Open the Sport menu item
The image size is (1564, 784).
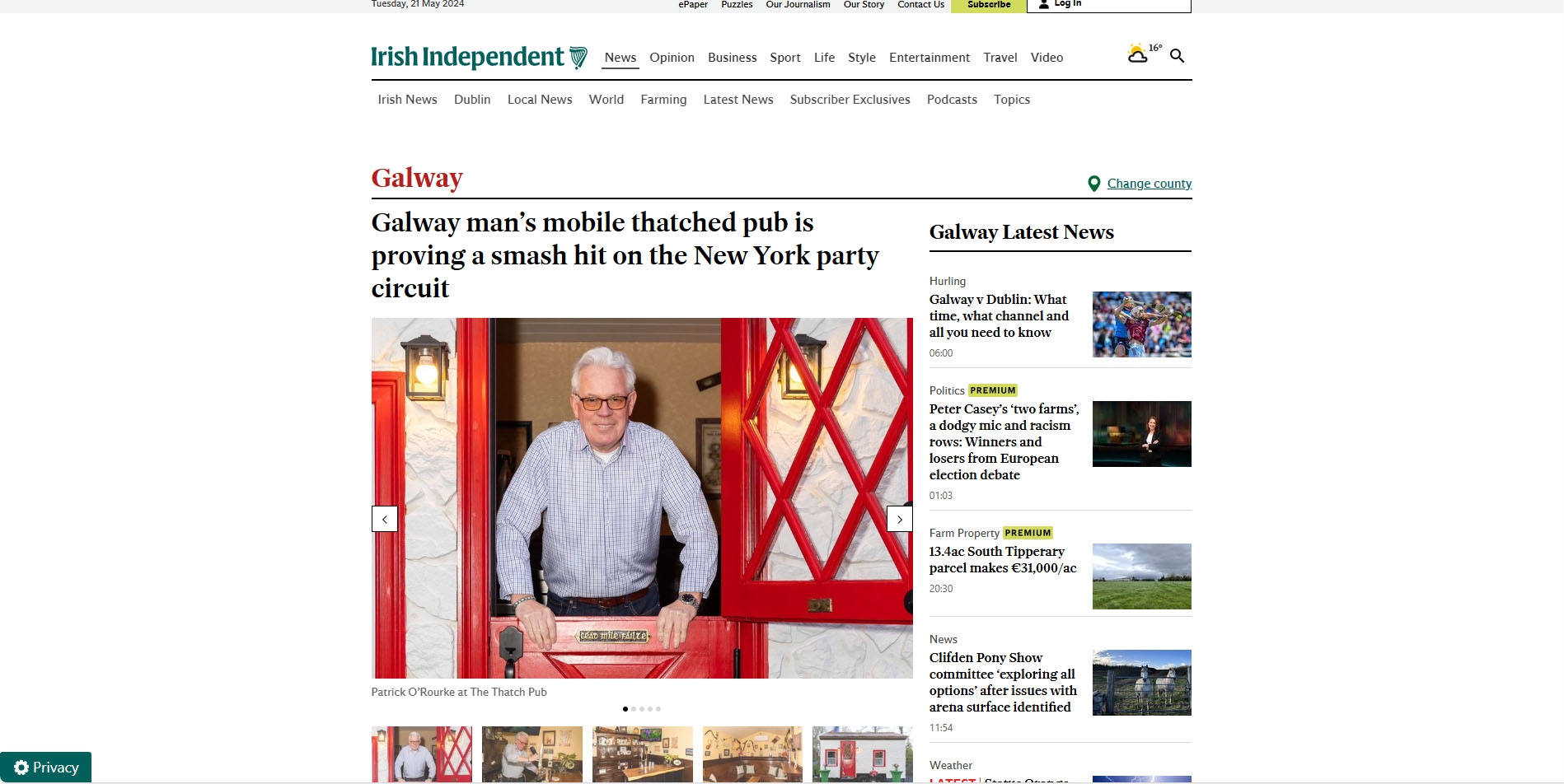click(x=785, y=58)
